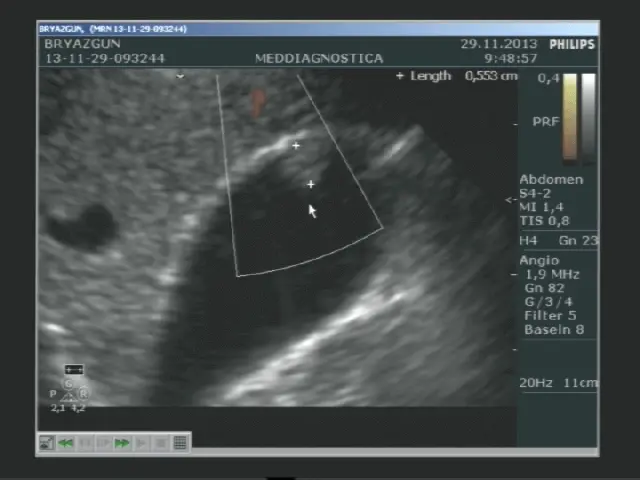Click the red color flow signal in the box

coord(258,101)
